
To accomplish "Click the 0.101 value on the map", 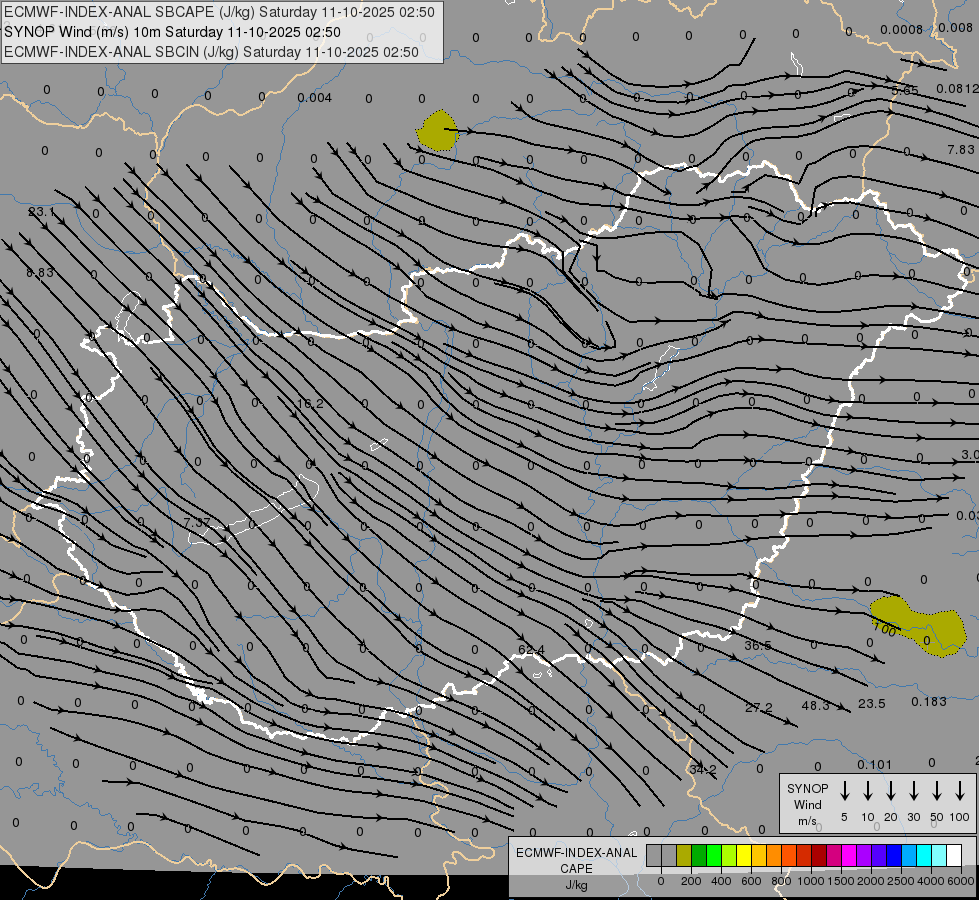I will point(875,764).
